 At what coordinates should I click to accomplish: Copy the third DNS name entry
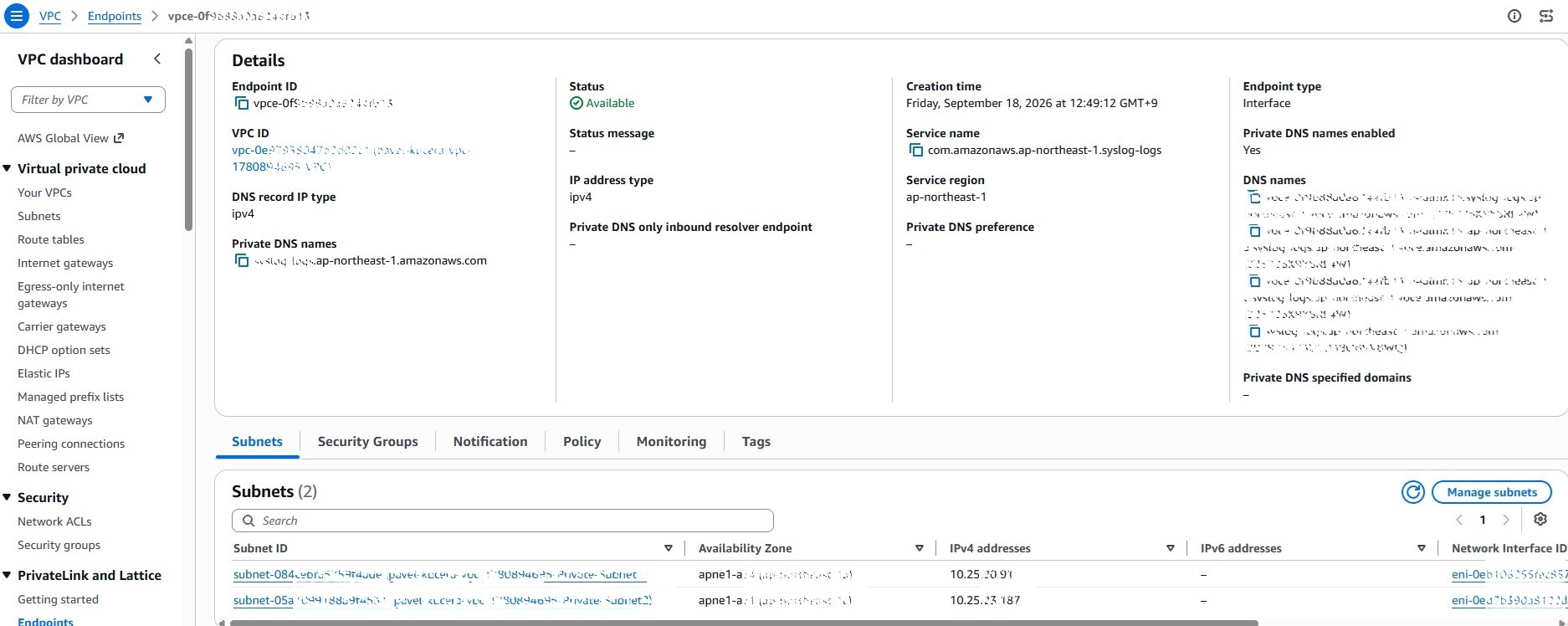click(x=1253, y=281)
